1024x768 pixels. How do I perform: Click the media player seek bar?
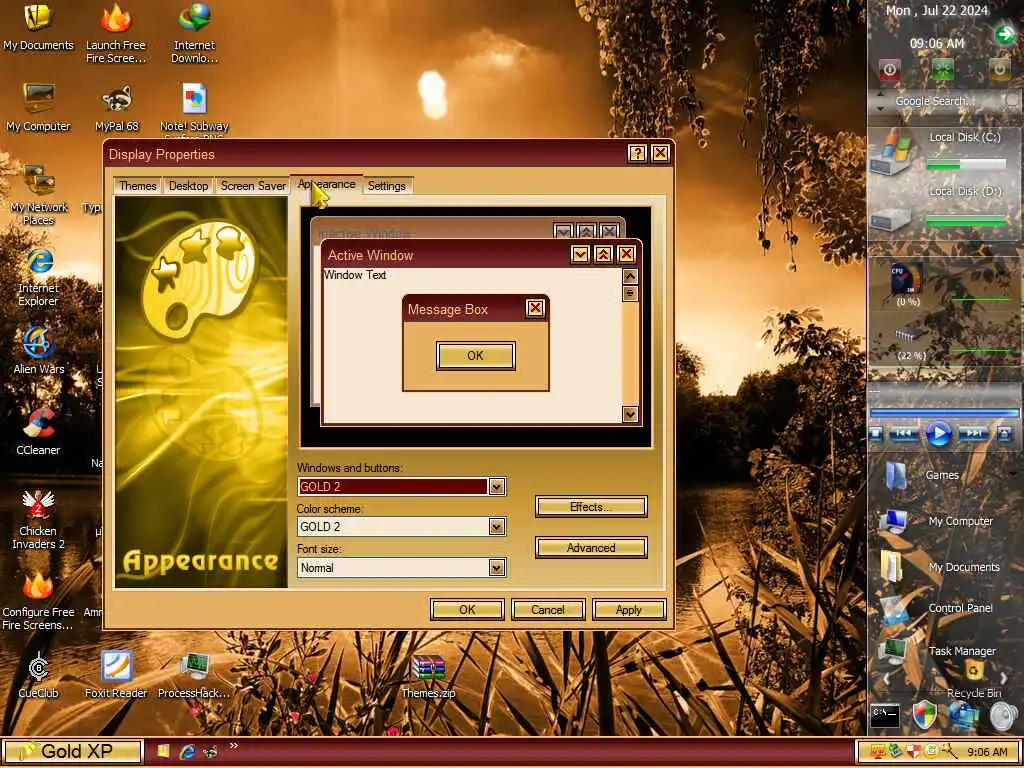(944, 413)
